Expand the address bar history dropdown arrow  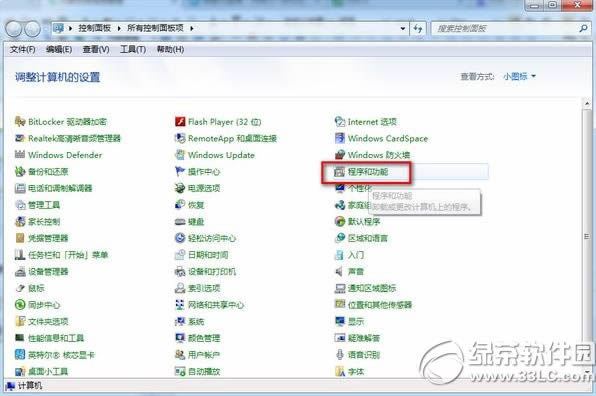pyautogui.click(x=403, y=29)
